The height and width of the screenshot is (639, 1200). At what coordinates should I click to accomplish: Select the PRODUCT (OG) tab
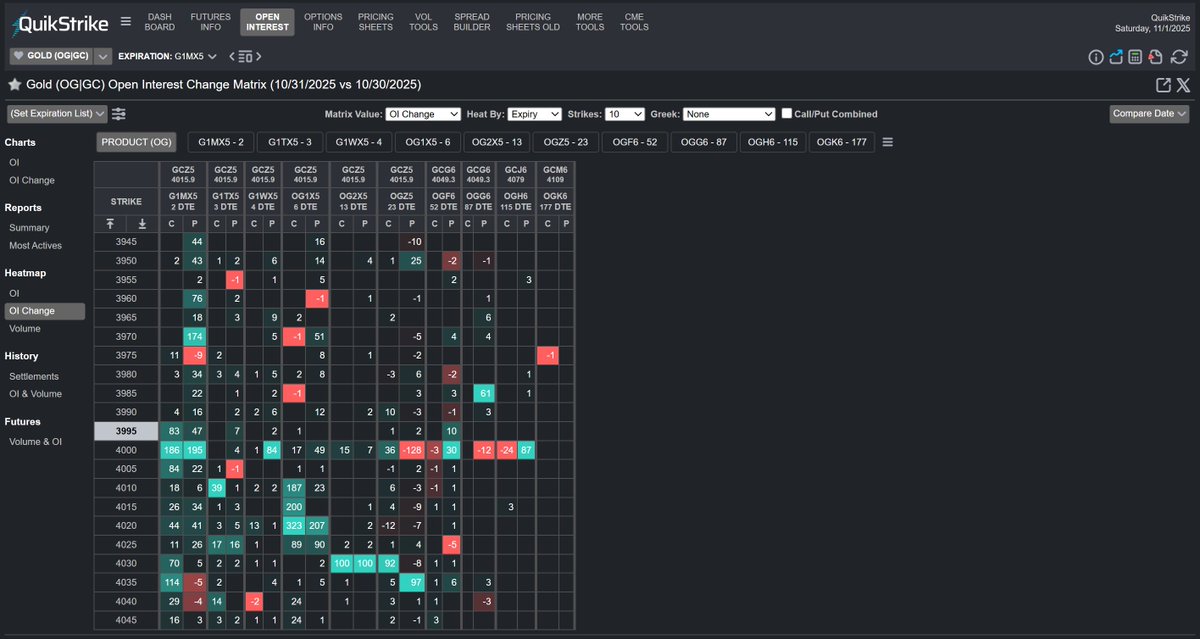click(137, 142)
